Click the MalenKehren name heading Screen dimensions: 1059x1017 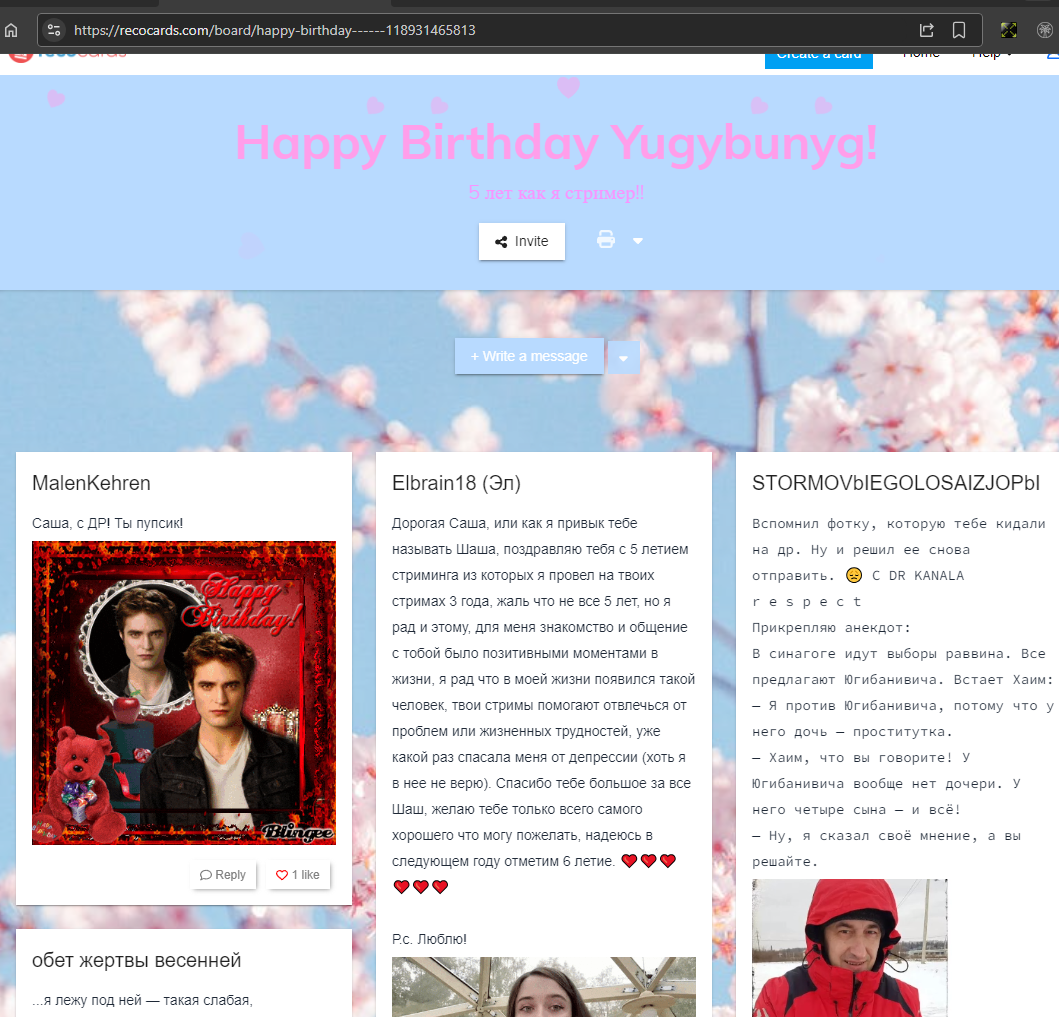[x=91, y=484]
